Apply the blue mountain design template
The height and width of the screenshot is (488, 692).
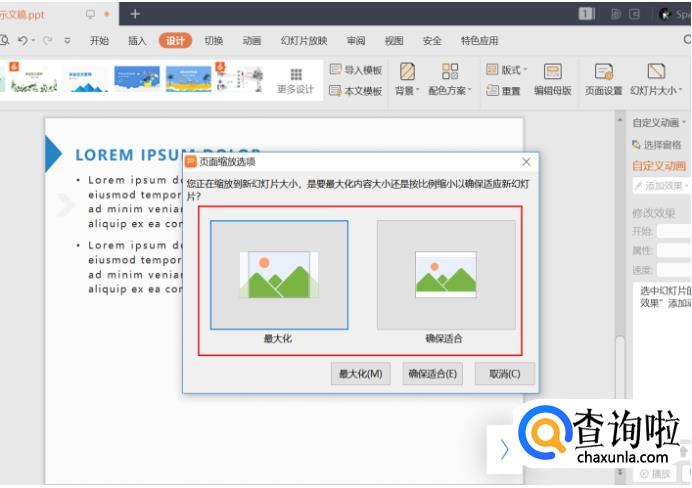86,79
